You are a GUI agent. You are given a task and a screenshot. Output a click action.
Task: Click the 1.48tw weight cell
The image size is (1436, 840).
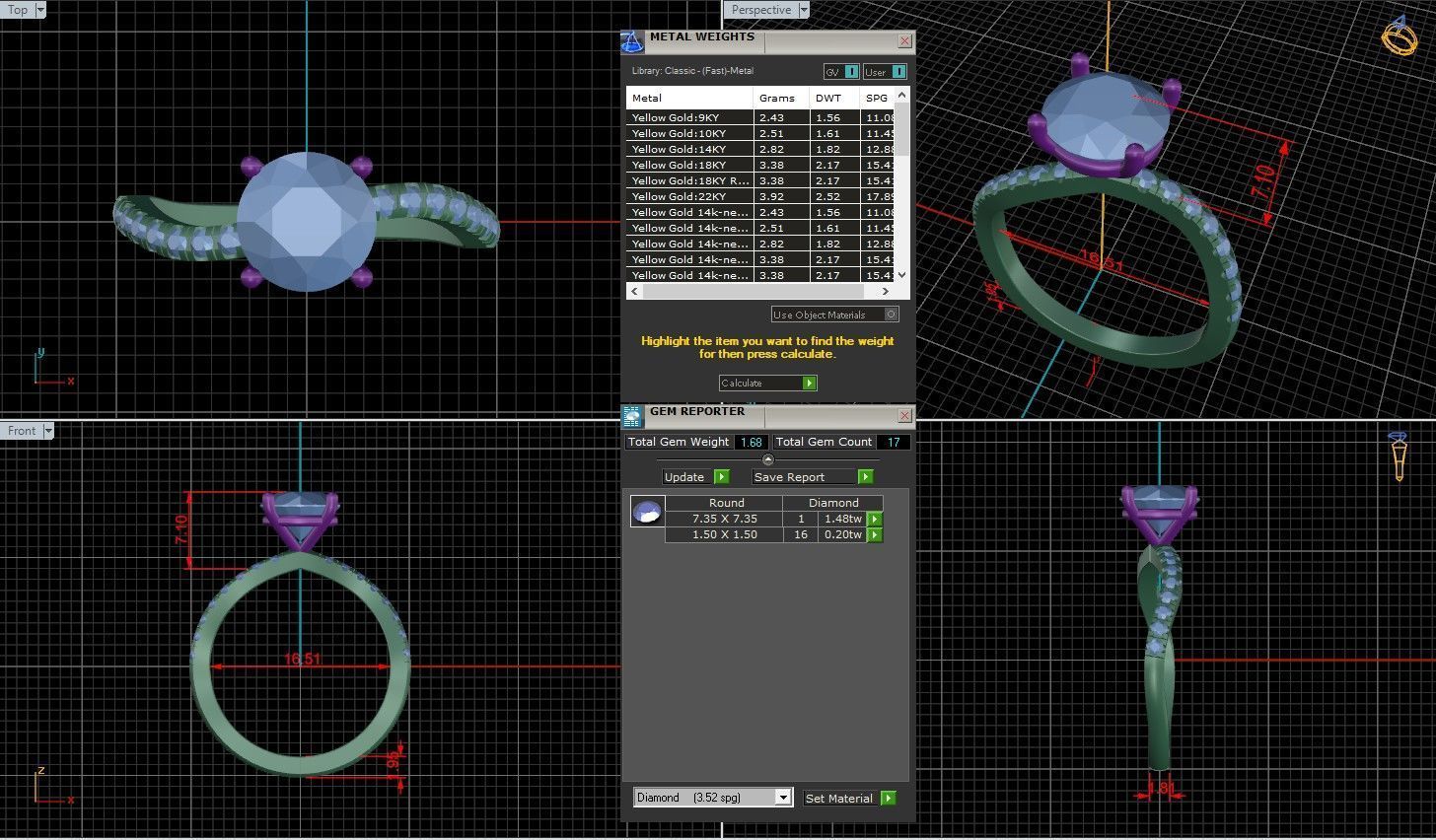843,519
